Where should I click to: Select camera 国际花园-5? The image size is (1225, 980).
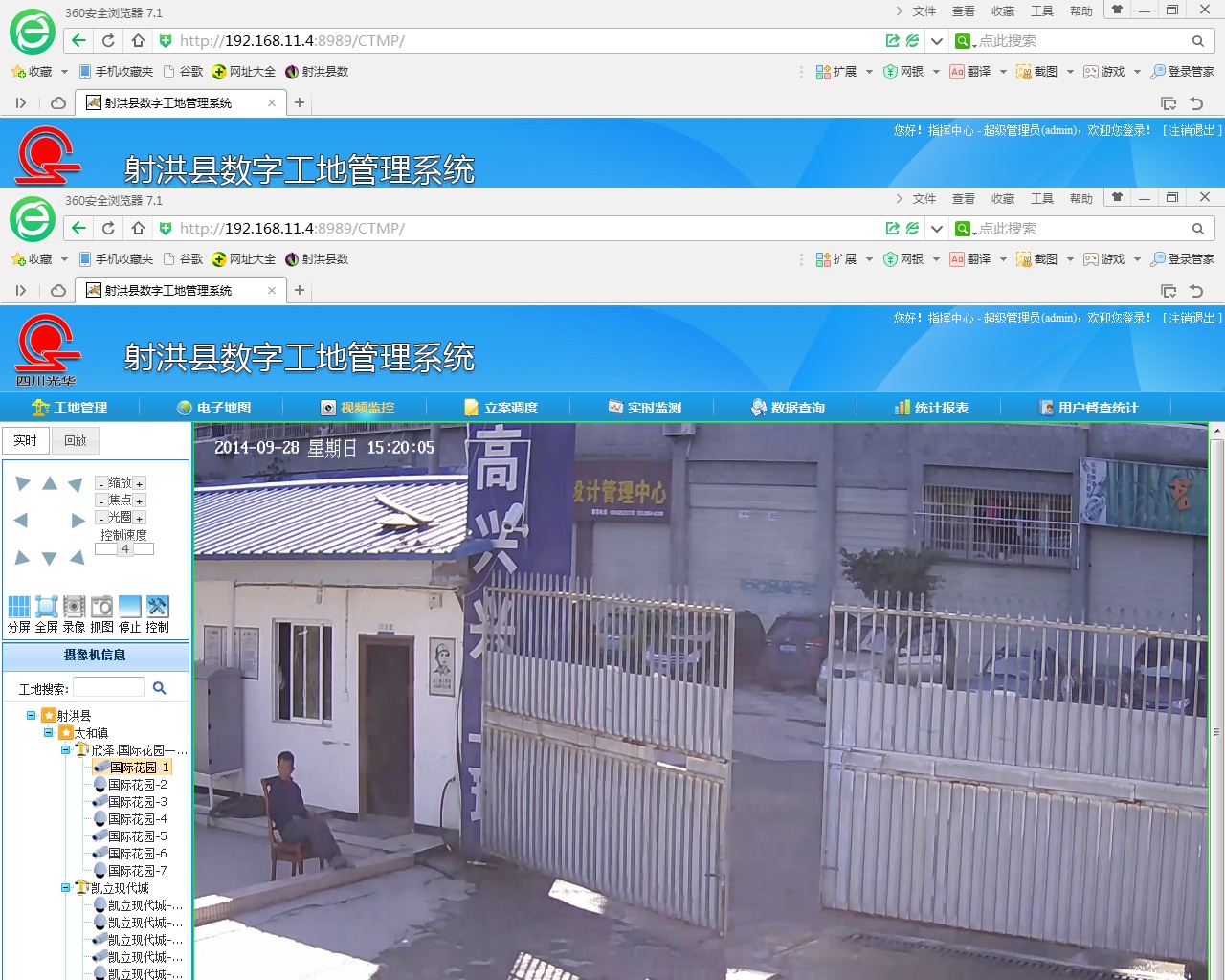point(130,836)
